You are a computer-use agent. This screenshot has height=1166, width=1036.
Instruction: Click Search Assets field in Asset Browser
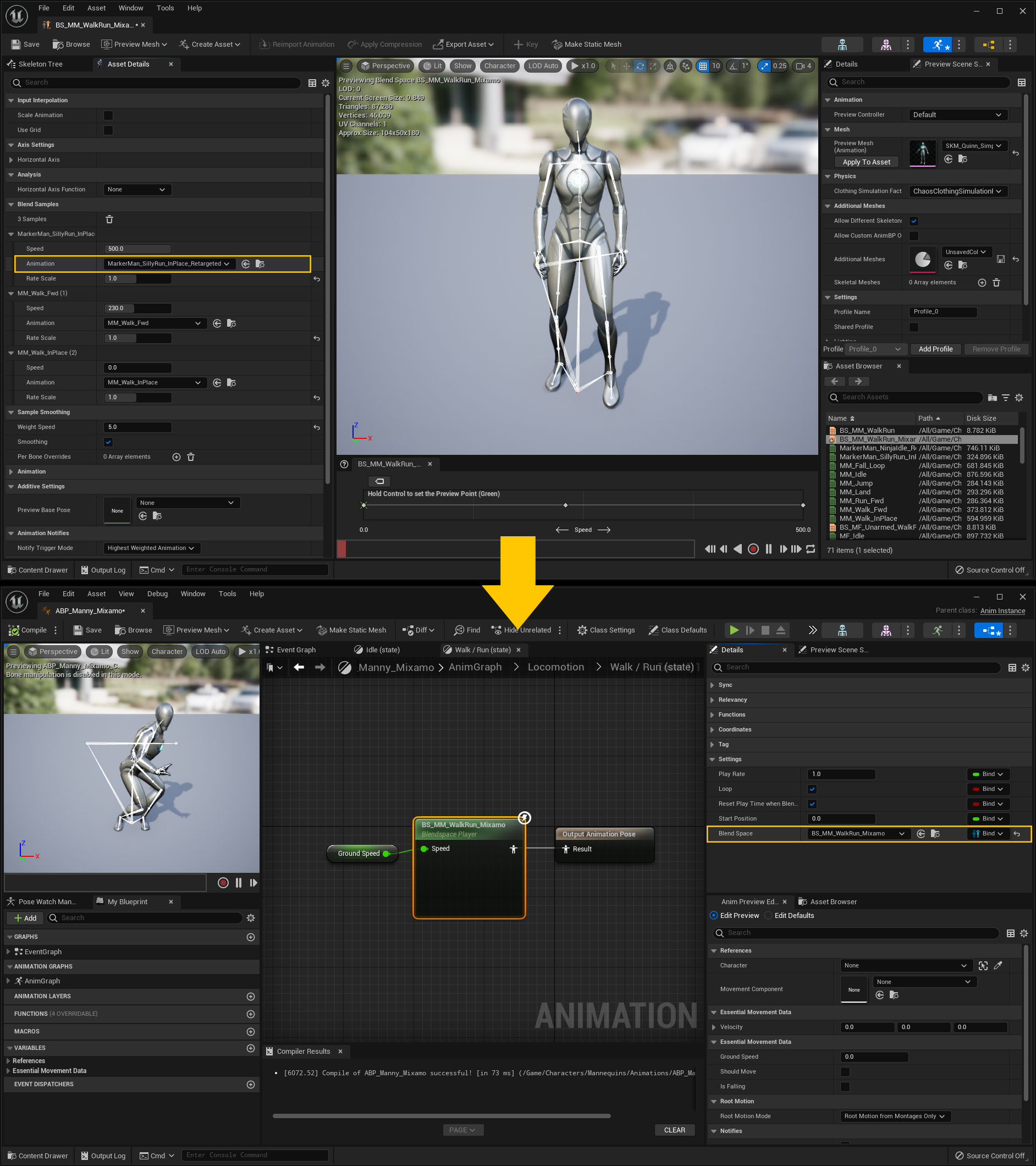[x=905, y=398]
